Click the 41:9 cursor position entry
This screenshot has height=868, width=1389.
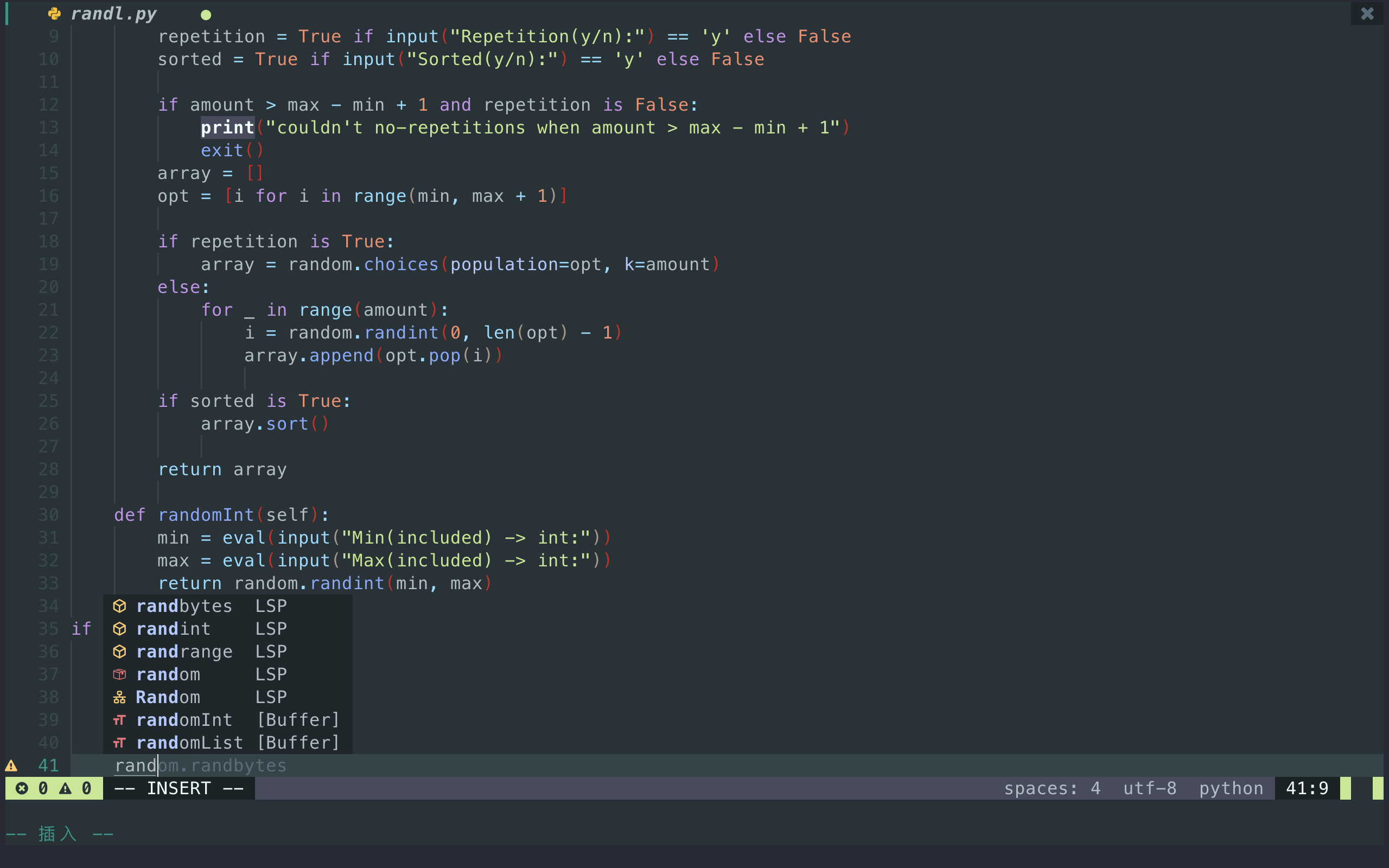[x=1307, y=788]
